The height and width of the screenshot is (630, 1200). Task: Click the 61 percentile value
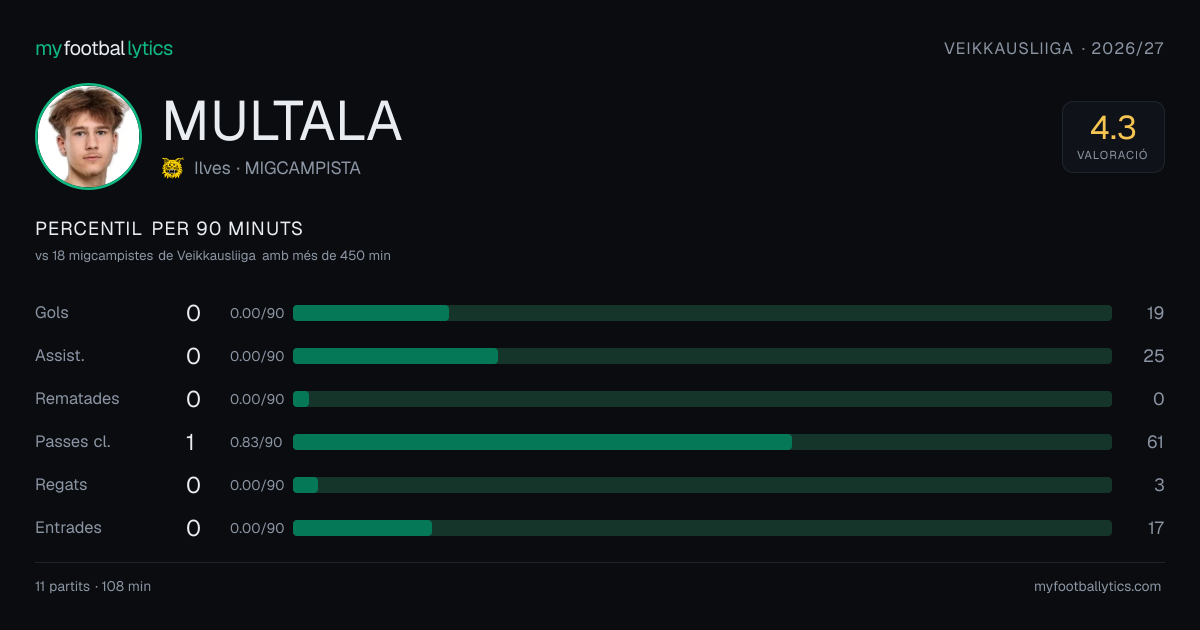point(1155,442)
